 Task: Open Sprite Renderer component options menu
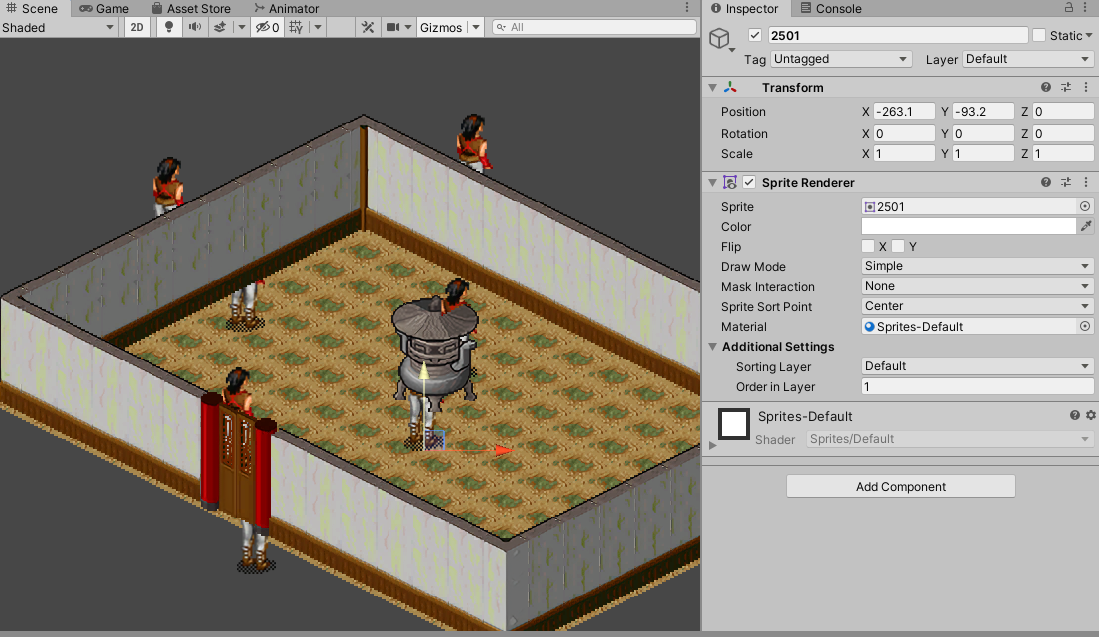1086,182
